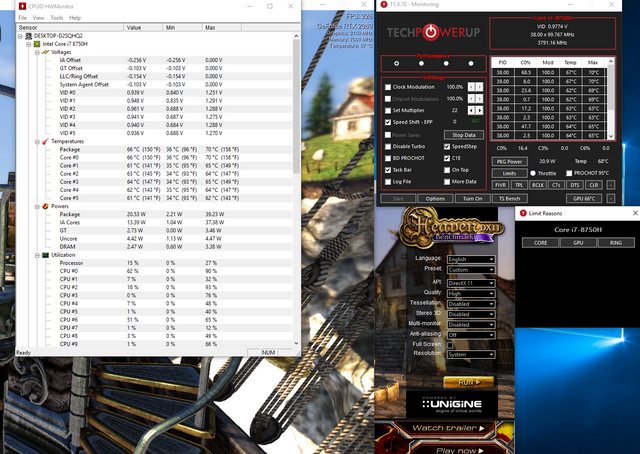The width and height of the screenshot is (640, 454).
Task: Click the small dash button next to CLR
Action: coord(611,185)
